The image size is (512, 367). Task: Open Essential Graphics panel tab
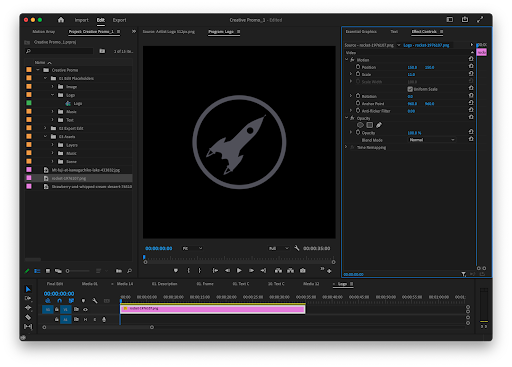point(361,32)
